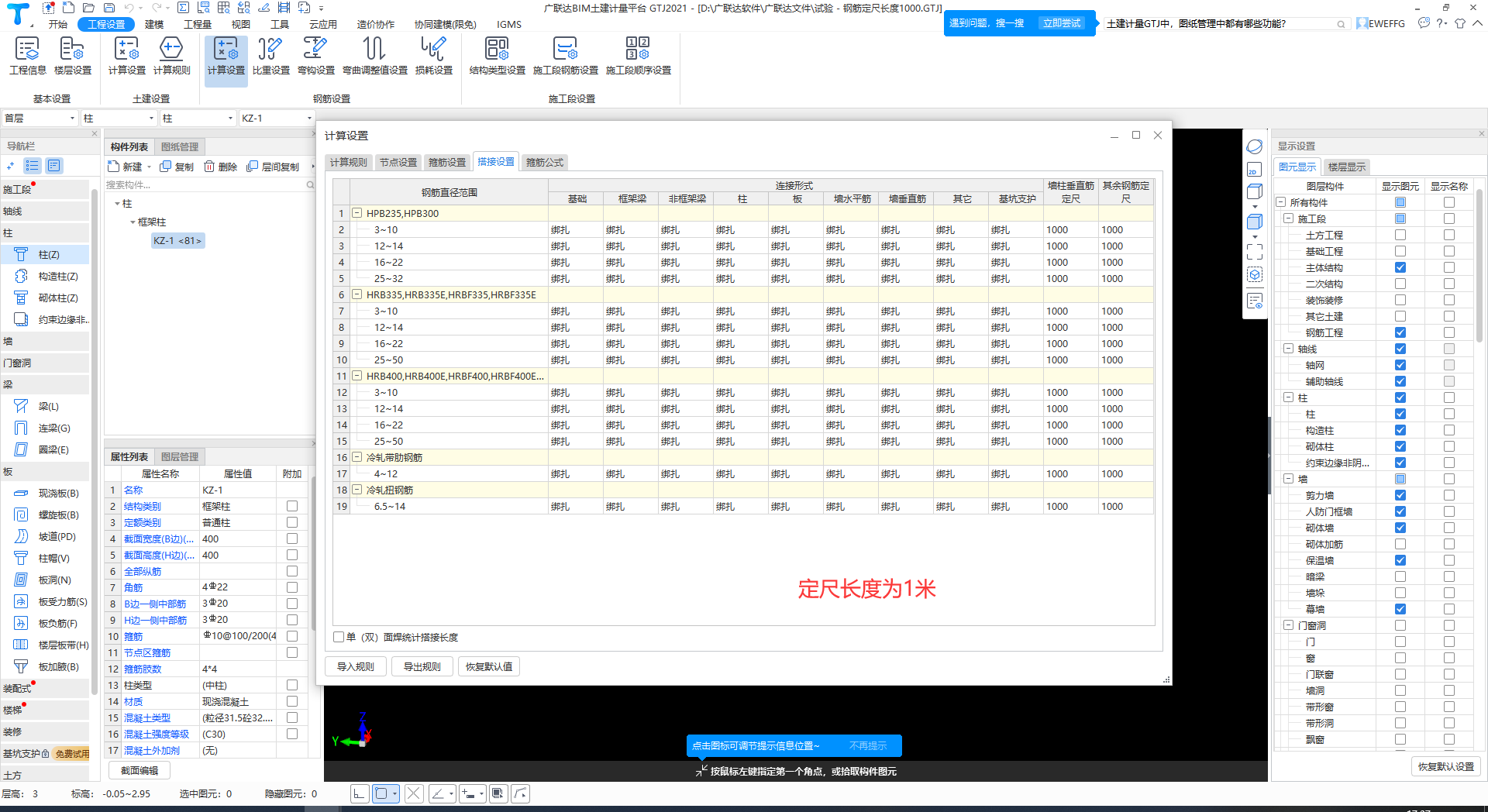The height and width of the screenshot is (812, 1488).
Task: Switch to 楼层显示 tab
Action: coord(1346,167)
